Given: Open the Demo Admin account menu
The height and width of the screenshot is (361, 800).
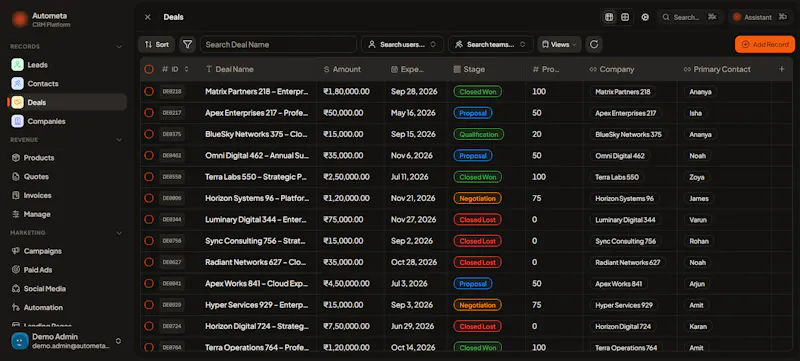Looking at the screenshot, I should coord(67,341).
